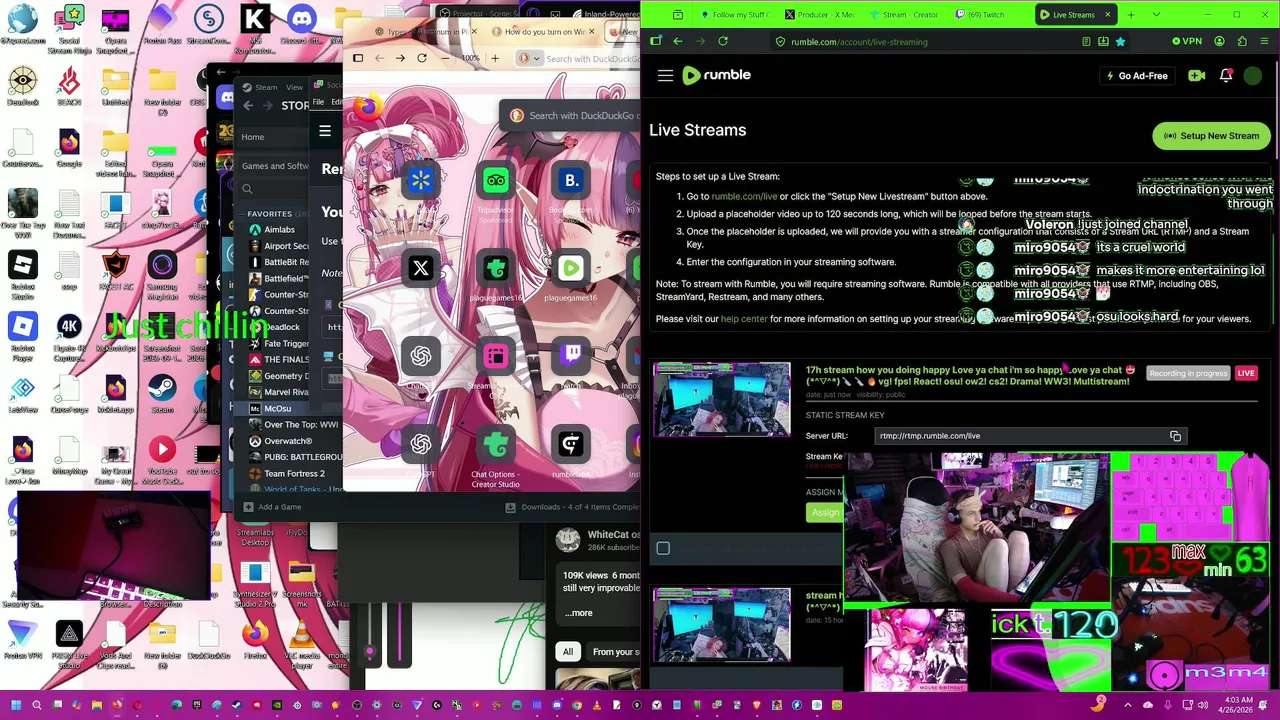Select Aimlabs in Steam favorites
This screenshot has height=720, width=1280.
coord(279,229)
